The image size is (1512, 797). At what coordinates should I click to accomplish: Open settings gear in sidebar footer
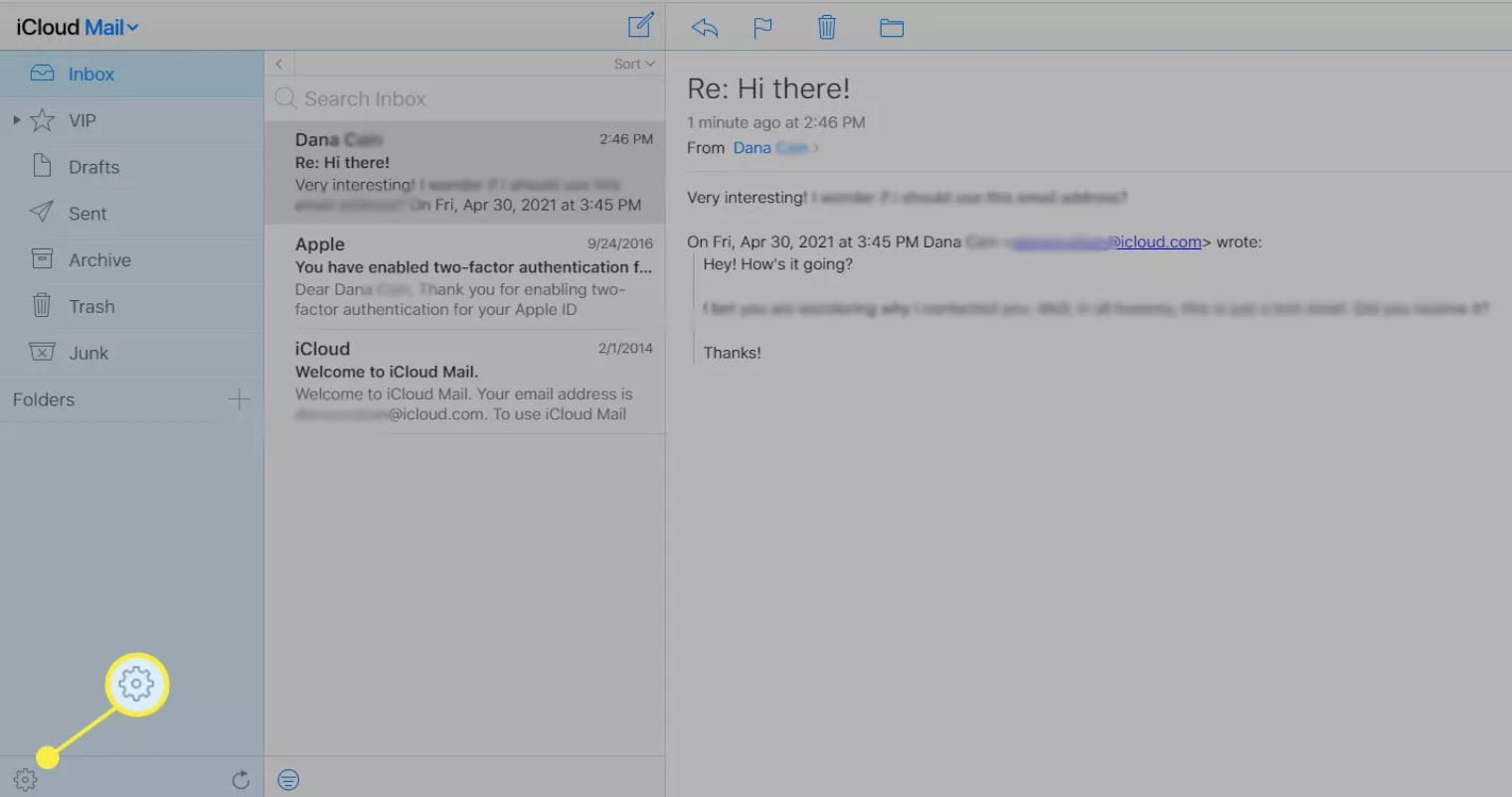click(25, 780)
